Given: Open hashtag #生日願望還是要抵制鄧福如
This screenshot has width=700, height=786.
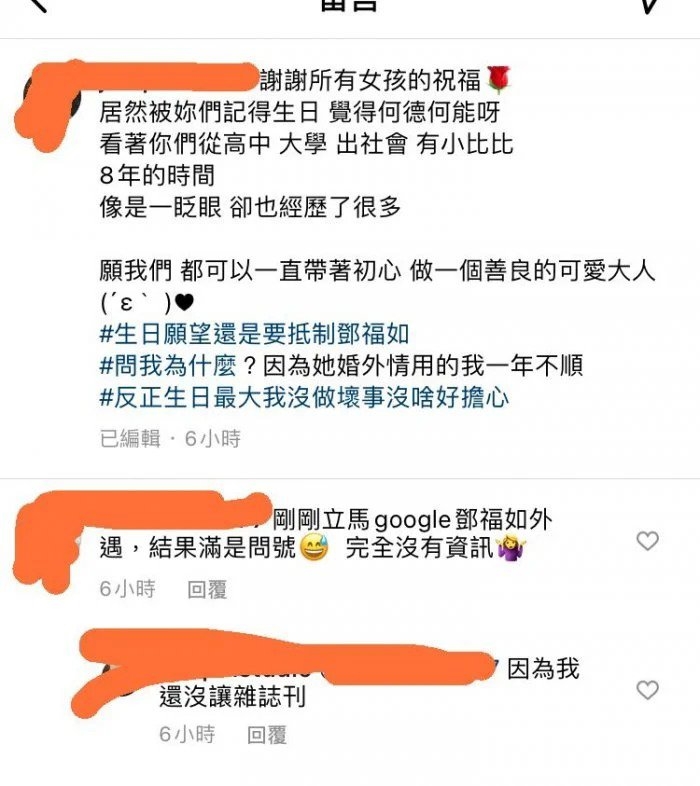Looking at the screenshot, I should tap(254, 334).
